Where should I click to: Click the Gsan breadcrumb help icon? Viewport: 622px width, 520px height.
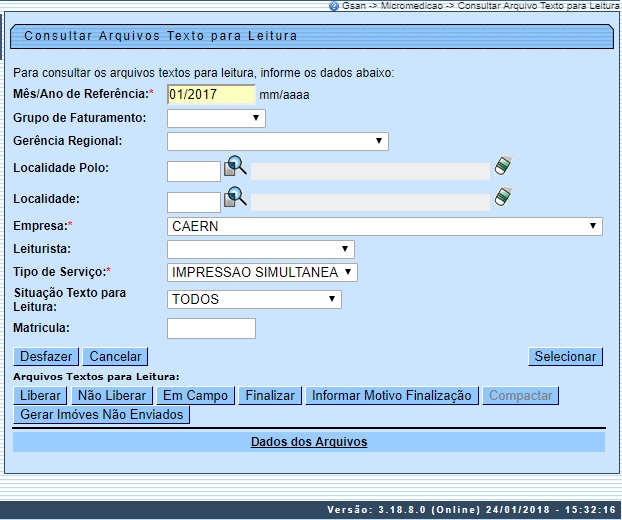point(333,6)
